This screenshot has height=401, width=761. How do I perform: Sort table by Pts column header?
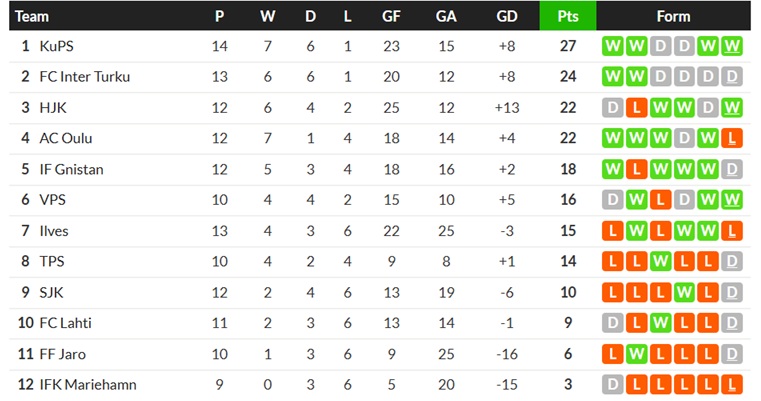[x=568, y=16]
